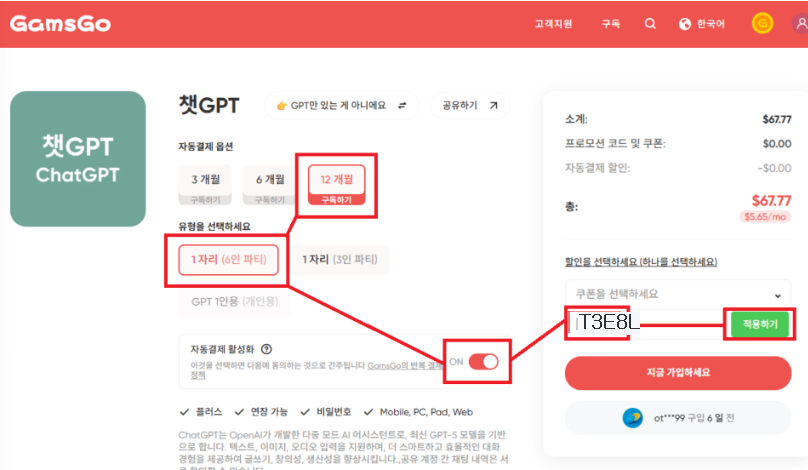Screen dimensions: 808x470
Task: Click 할인을 선택하세요 link text
Action: (641, 262)
